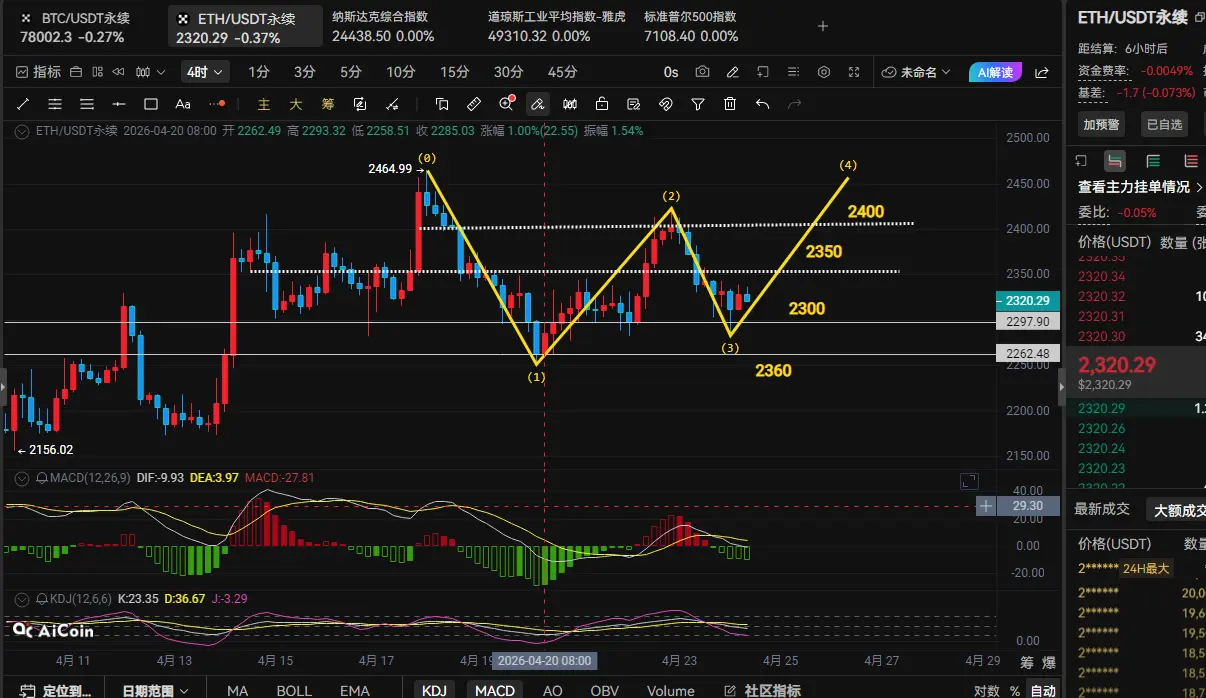Open the 4时 timeframe dropdown

click(206, 72)
